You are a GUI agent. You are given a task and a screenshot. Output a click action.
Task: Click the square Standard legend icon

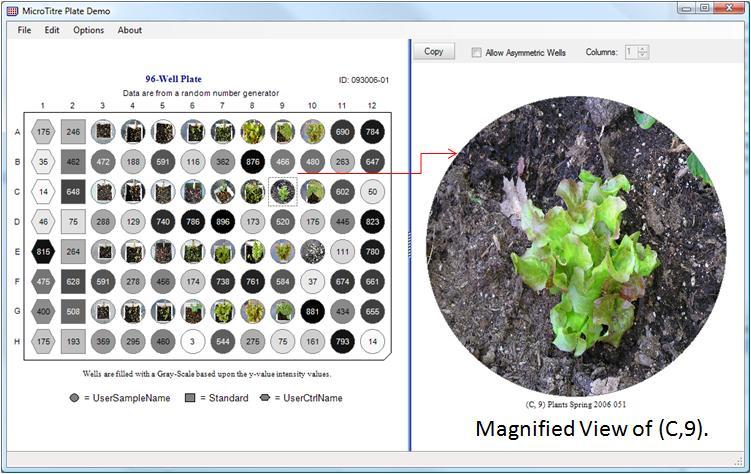click(191, 398)
